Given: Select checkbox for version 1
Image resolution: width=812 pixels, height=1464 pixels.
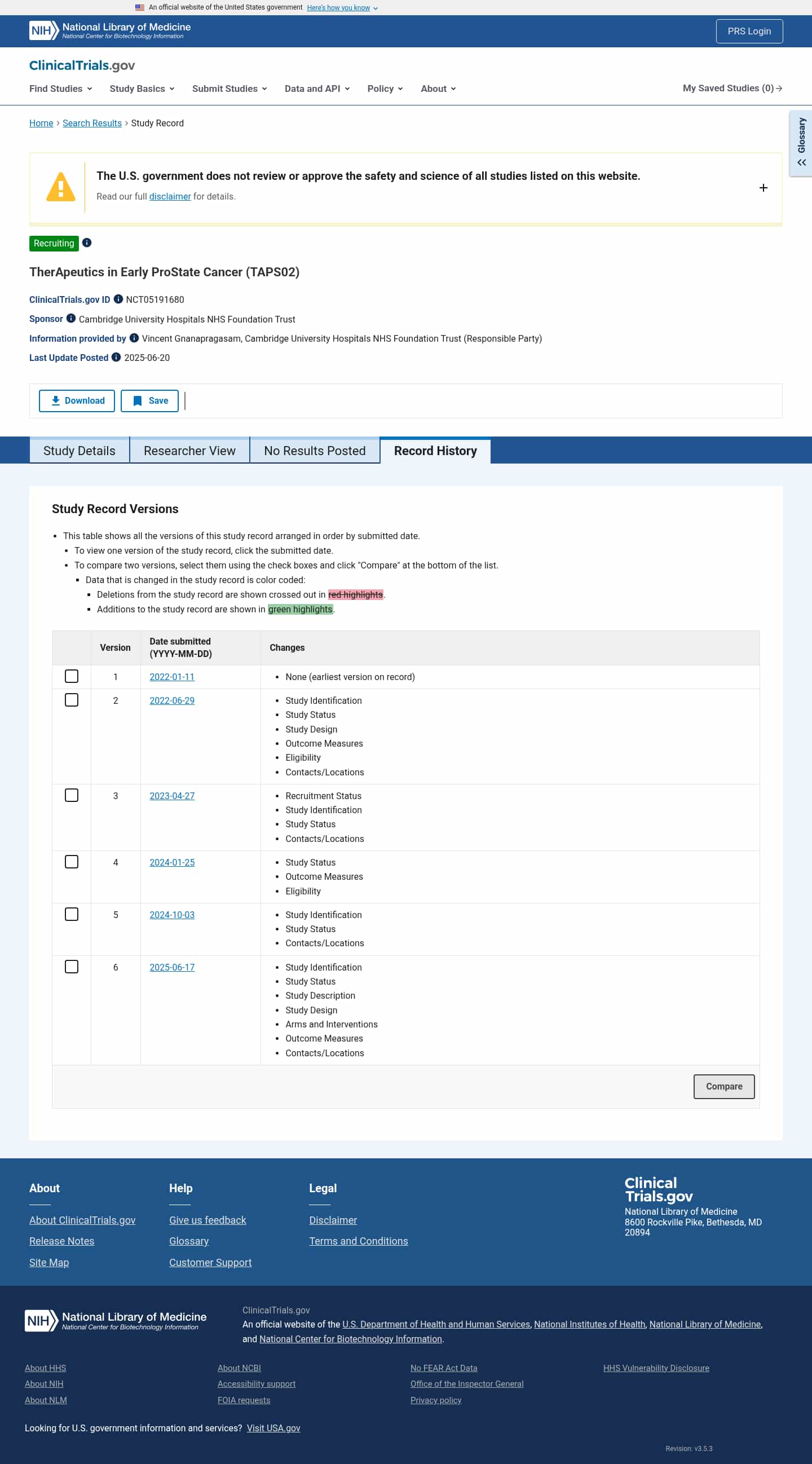Looking at the screenshot, I should pyautogui.click(x=72, y=676).
